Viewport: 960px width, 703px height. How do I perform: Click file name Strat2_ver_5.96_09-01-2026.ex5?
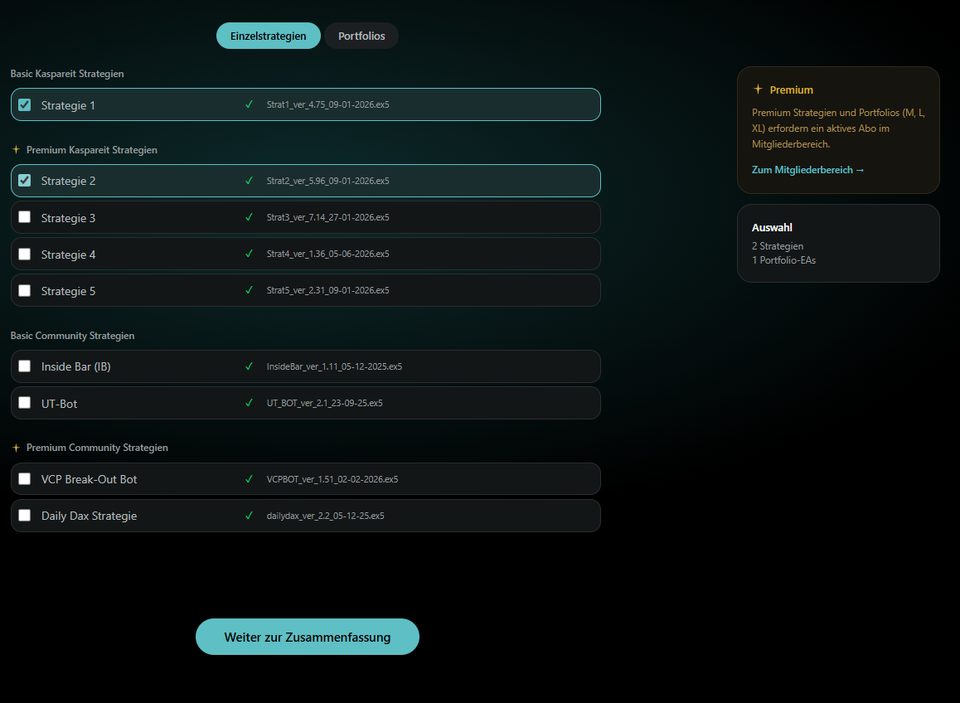(x=328, y=181)
